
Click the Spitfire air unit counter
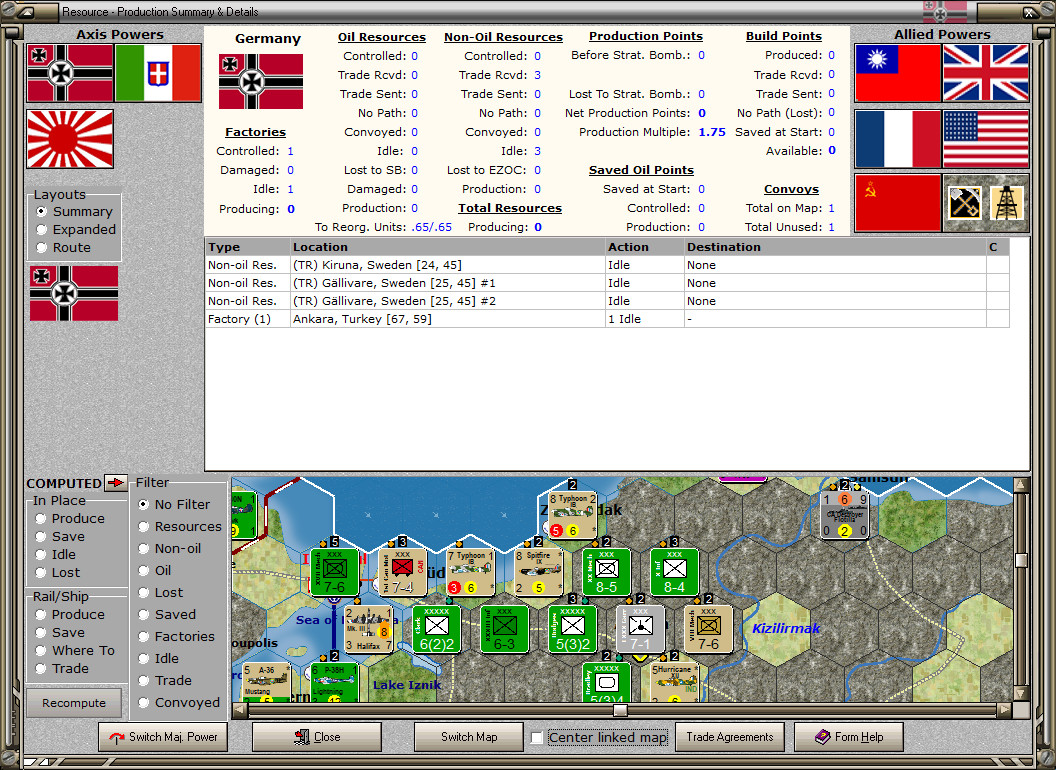[x=538, y=572]
